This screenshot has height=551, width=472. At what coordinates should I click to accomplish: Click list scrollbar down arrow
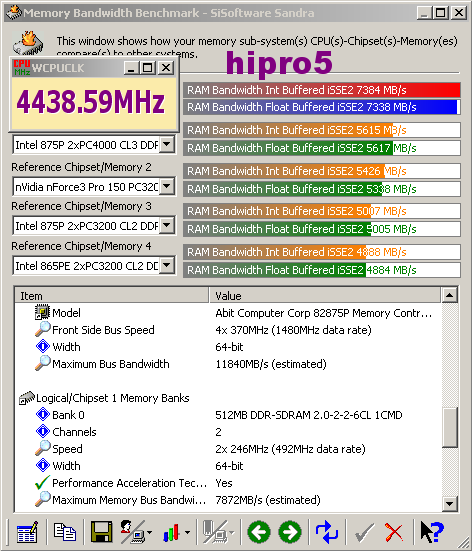[450, 504]
